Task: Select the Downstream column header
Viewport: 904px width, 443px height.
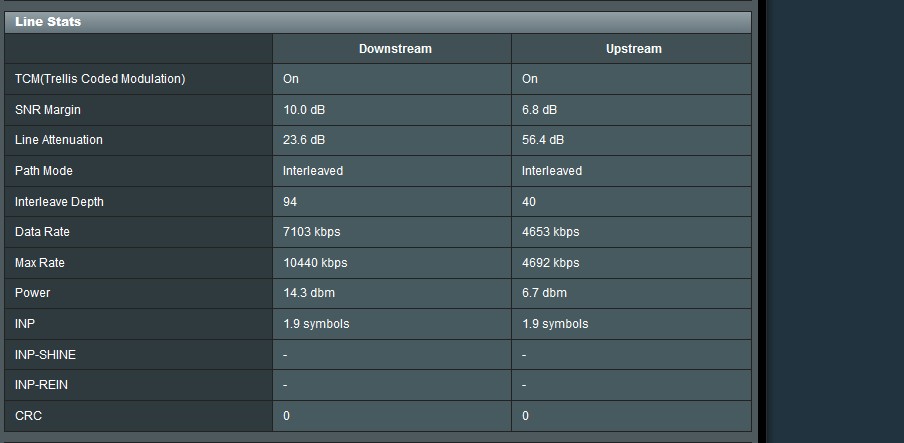Action: (x=395, y=49)
